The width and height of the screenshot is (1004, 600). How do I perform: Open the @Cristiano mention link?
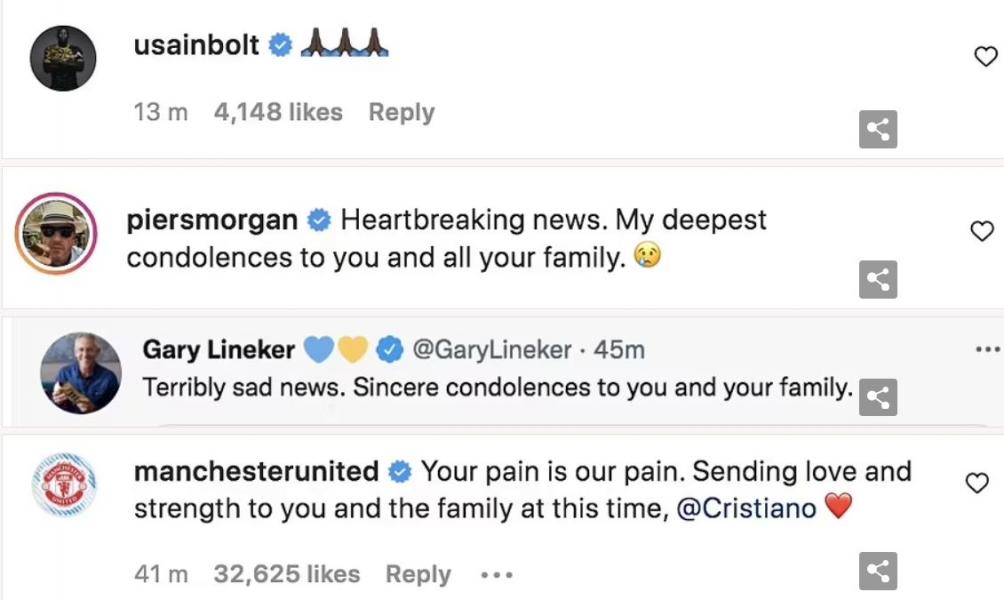(x=746, y=508)
